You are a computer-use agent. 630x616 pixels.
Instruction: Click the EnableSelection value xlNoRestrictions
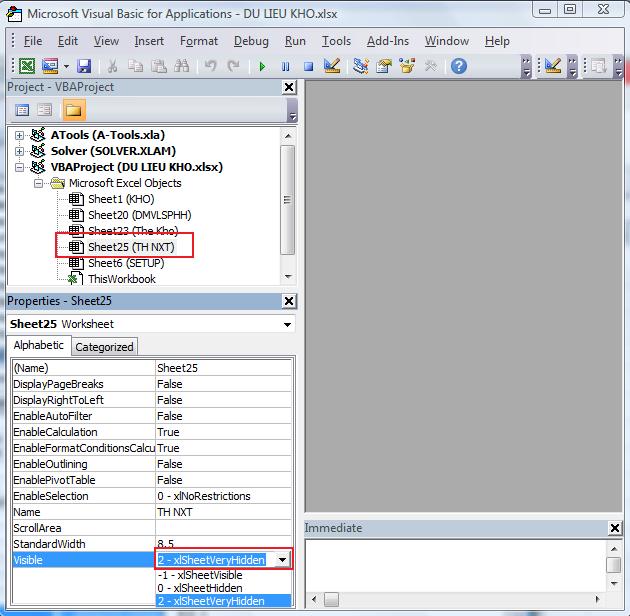pyautogui.click(x=223, y=496)
